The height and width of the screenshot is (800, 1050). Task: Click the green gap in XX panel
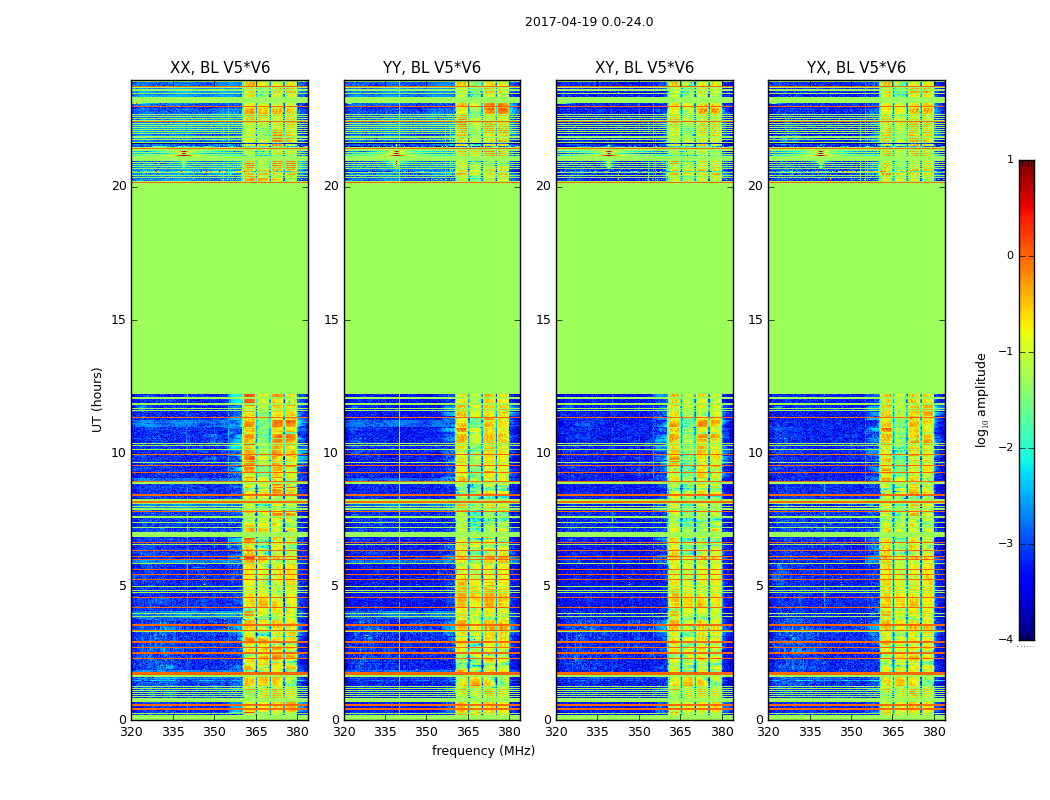click(220, 289)
